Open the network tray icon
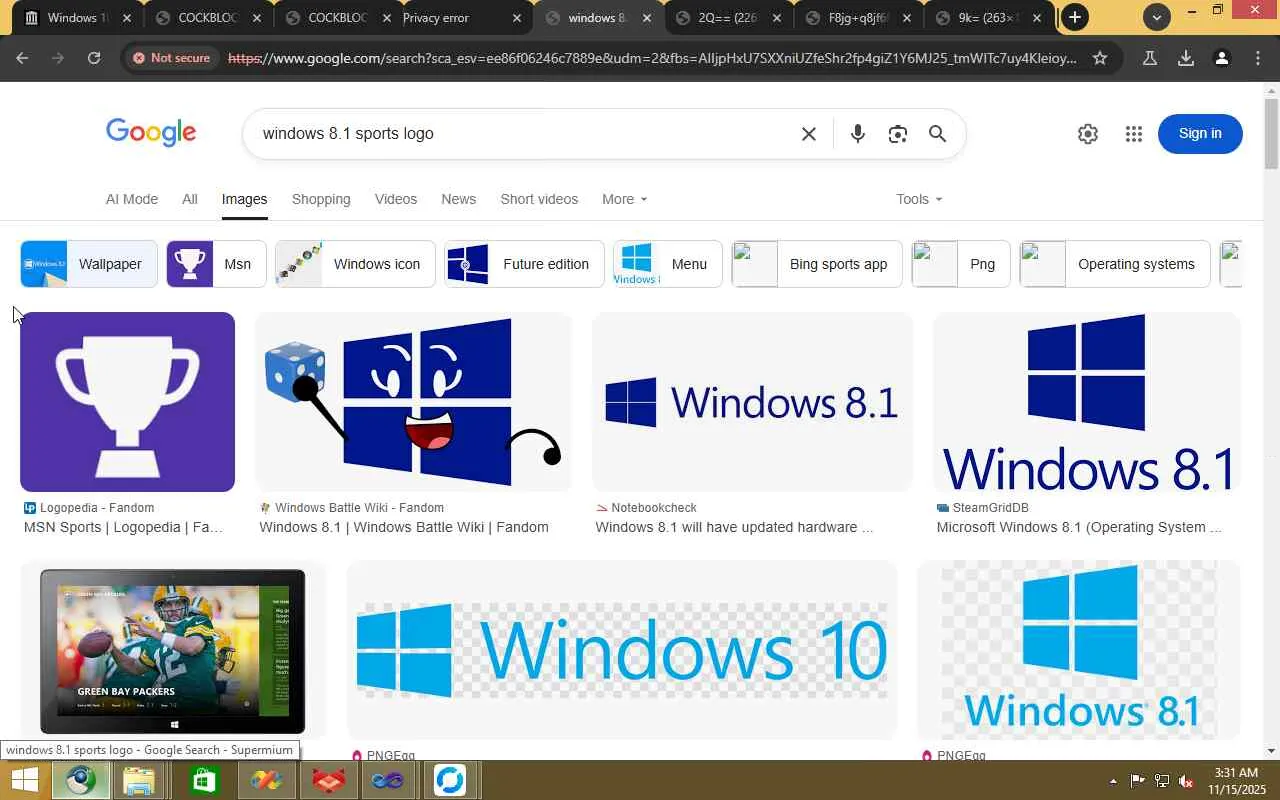Image resolution: width=1280 pixels, height=800 pixels. pos(1162,781)
